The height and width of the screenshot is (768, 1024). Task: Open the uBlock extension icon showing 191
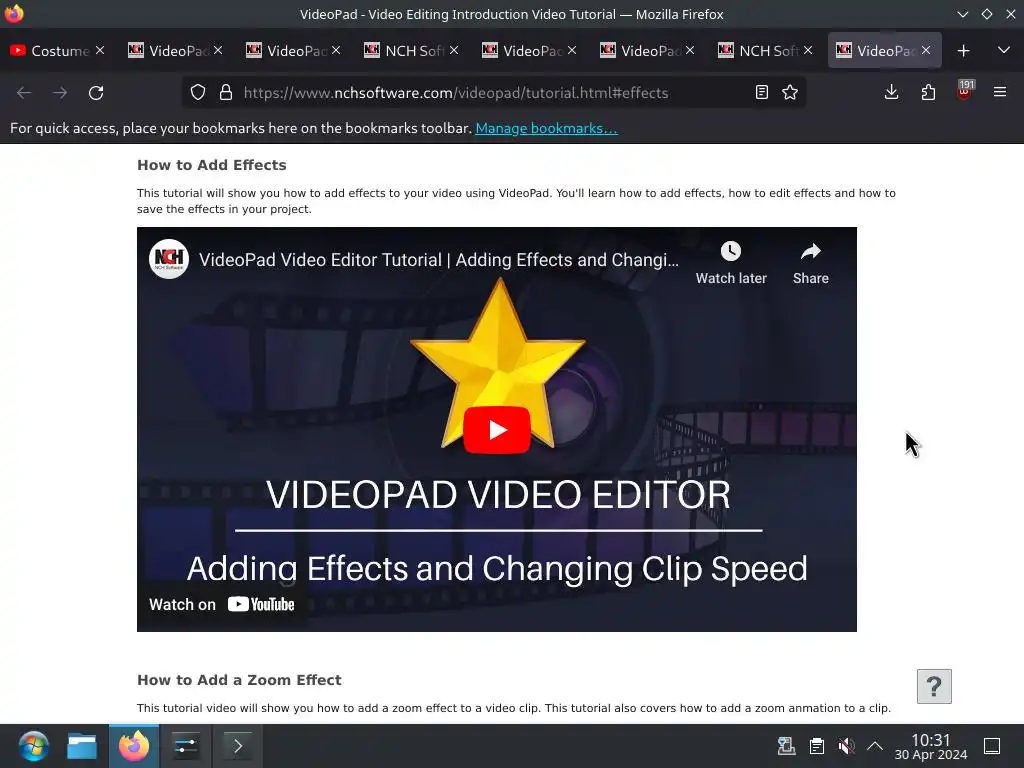tap(964, 91)
